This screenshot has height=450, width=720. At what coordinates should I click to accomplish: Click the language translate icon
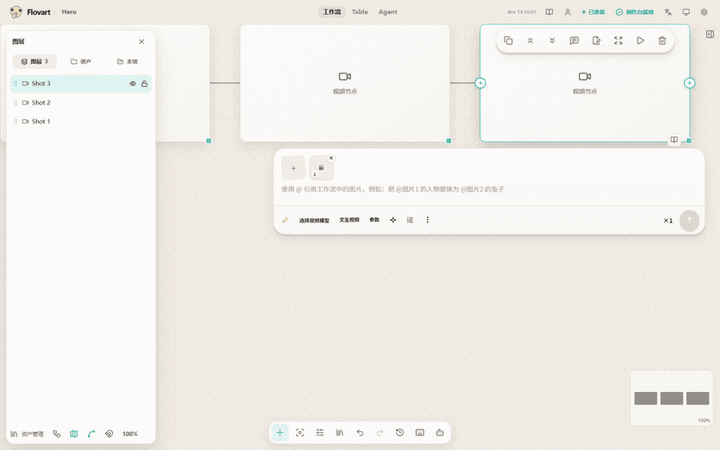pyautogui.click(x=668, y=12)
